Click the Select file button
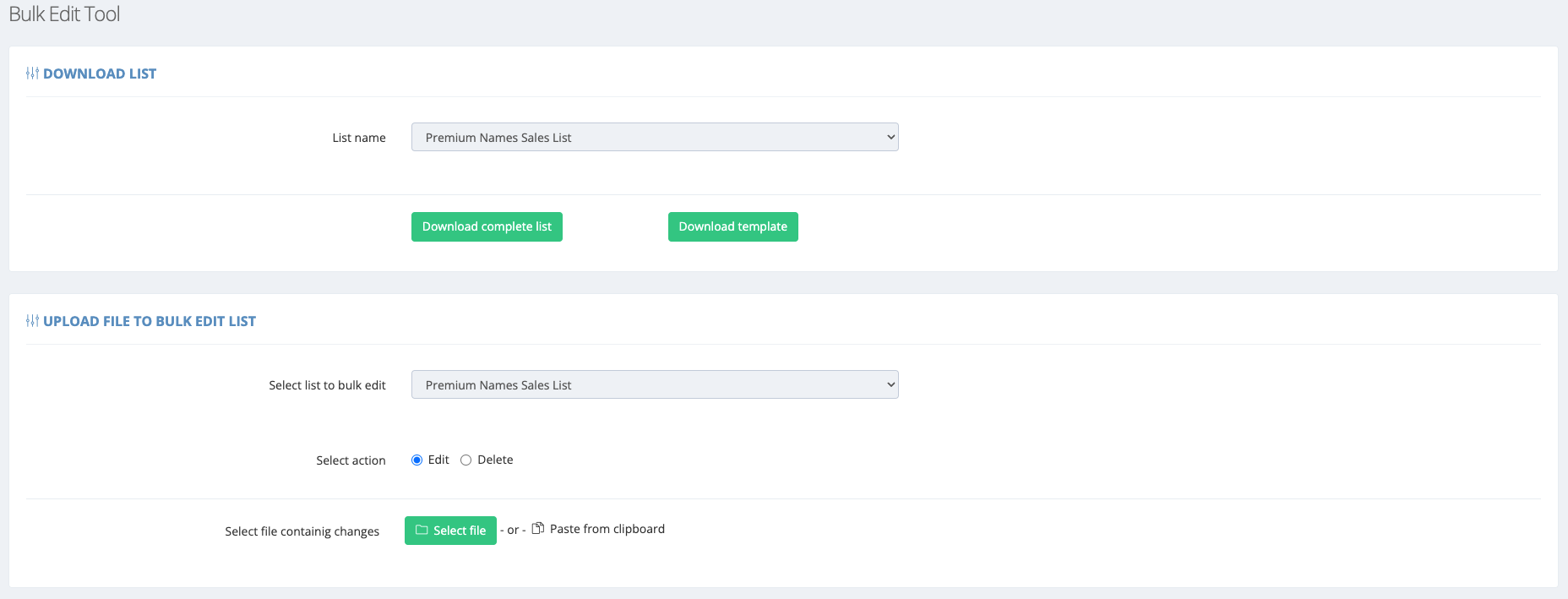This screenshot has width=1568, height=599. (450, 531)
